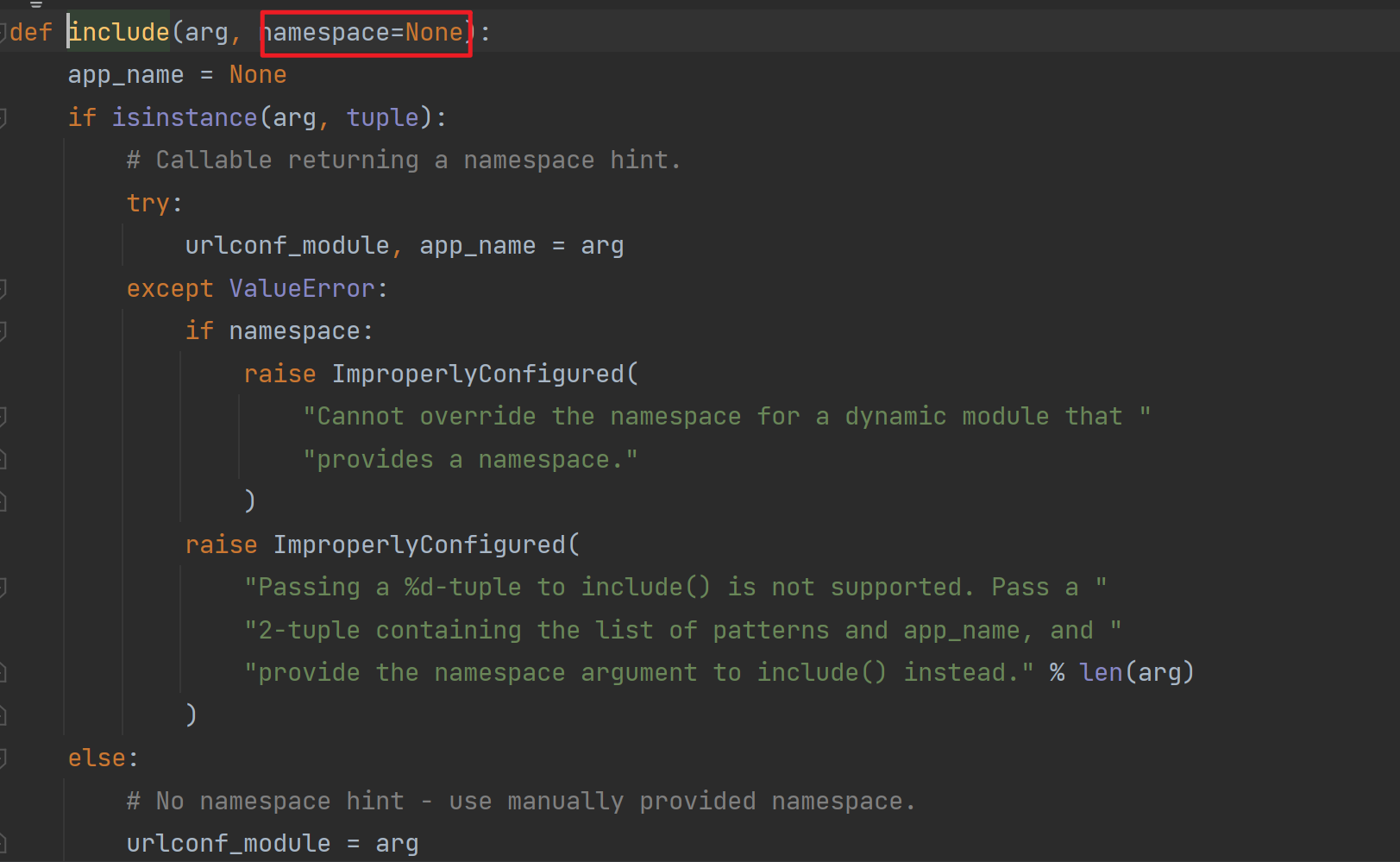Viewport: 1400px width, 862px height.
Task: Click the 'tuple' type keyword
Action: 382,118
